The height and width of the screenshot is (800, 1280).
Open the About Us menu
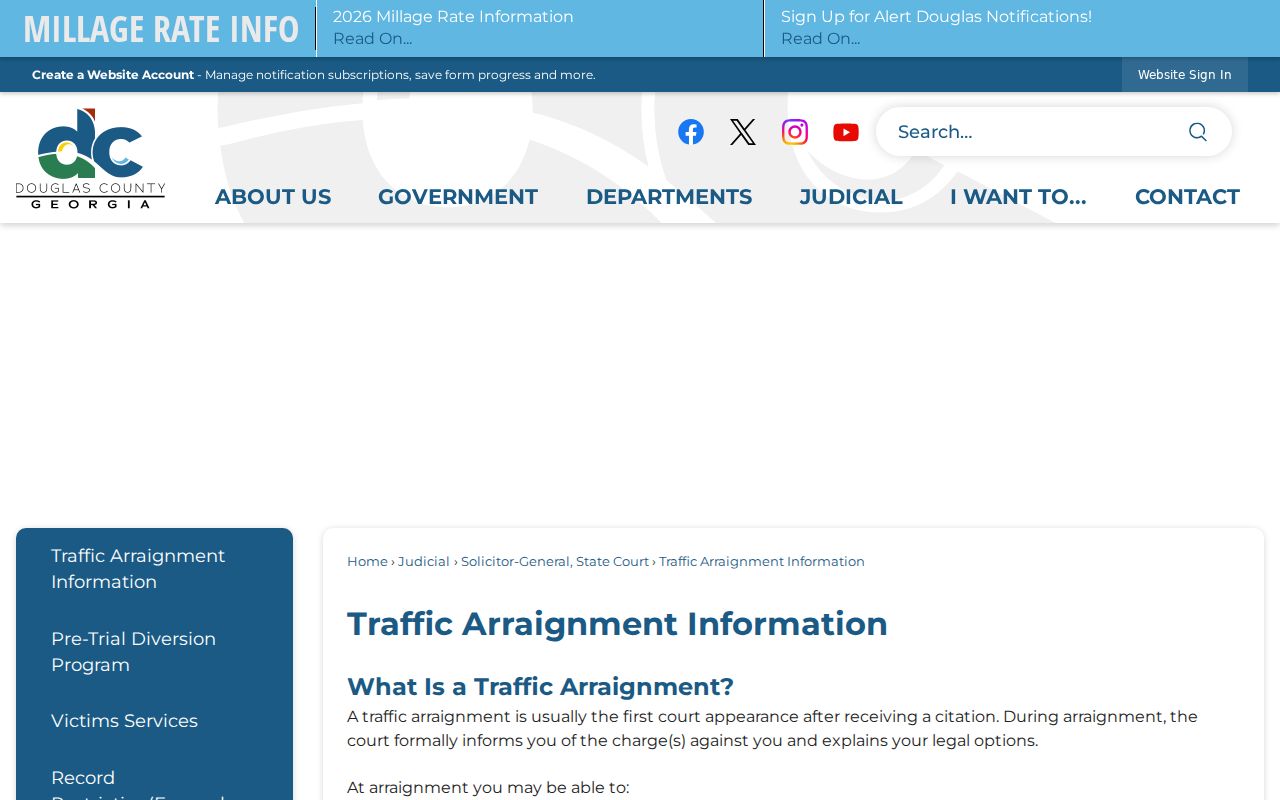(273, 197)
